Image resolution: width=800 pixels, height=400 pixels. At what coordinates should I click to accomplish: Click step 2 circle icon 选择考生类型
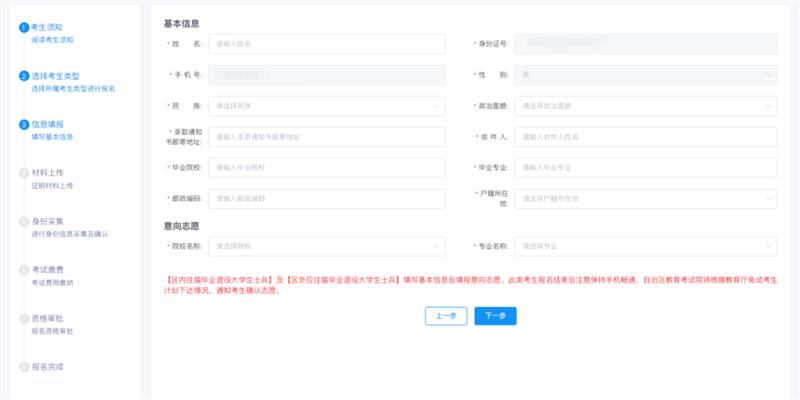point(24,76)
